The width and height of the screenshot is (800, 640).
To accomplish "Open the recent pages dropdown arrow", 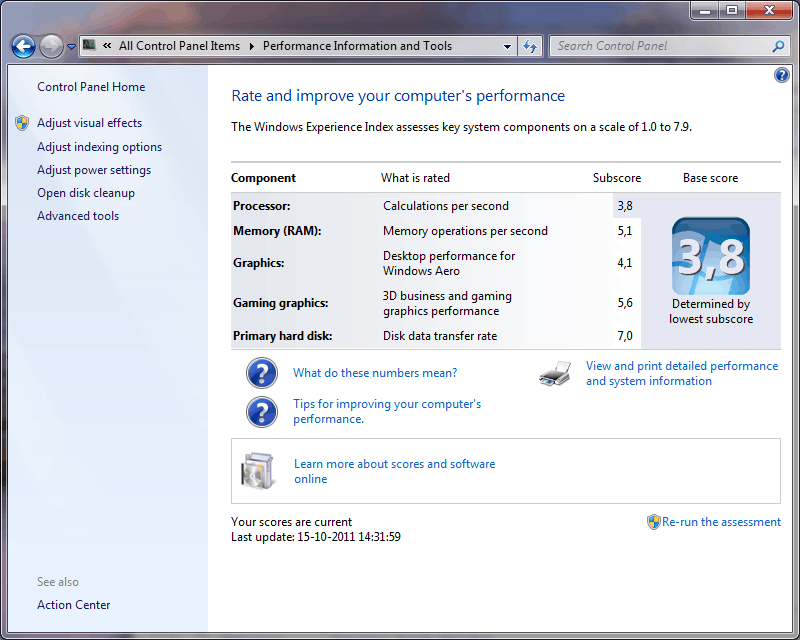I will pyautogui.click(x=71, y=47).
